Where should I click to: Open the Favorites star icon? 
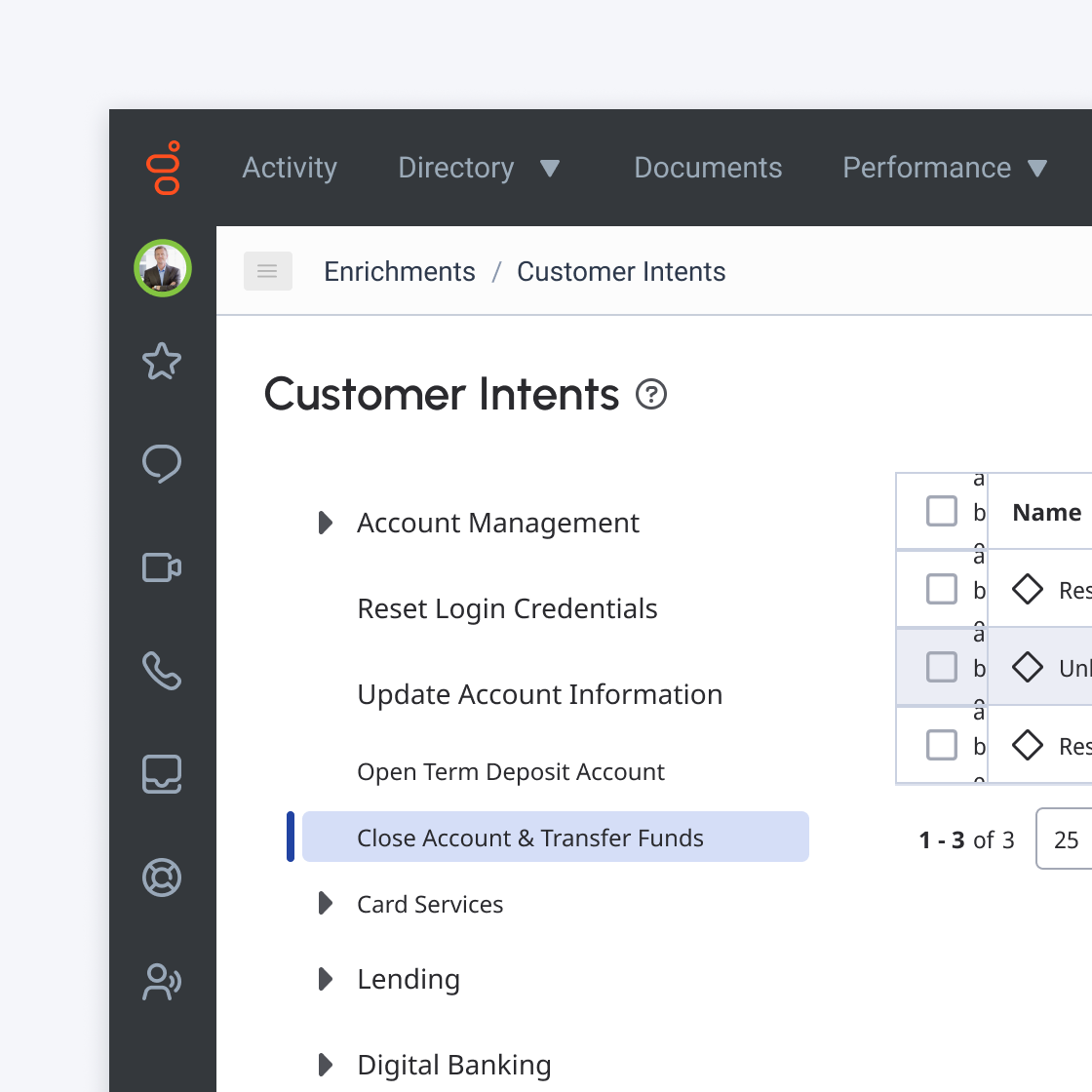pos(162,361)
